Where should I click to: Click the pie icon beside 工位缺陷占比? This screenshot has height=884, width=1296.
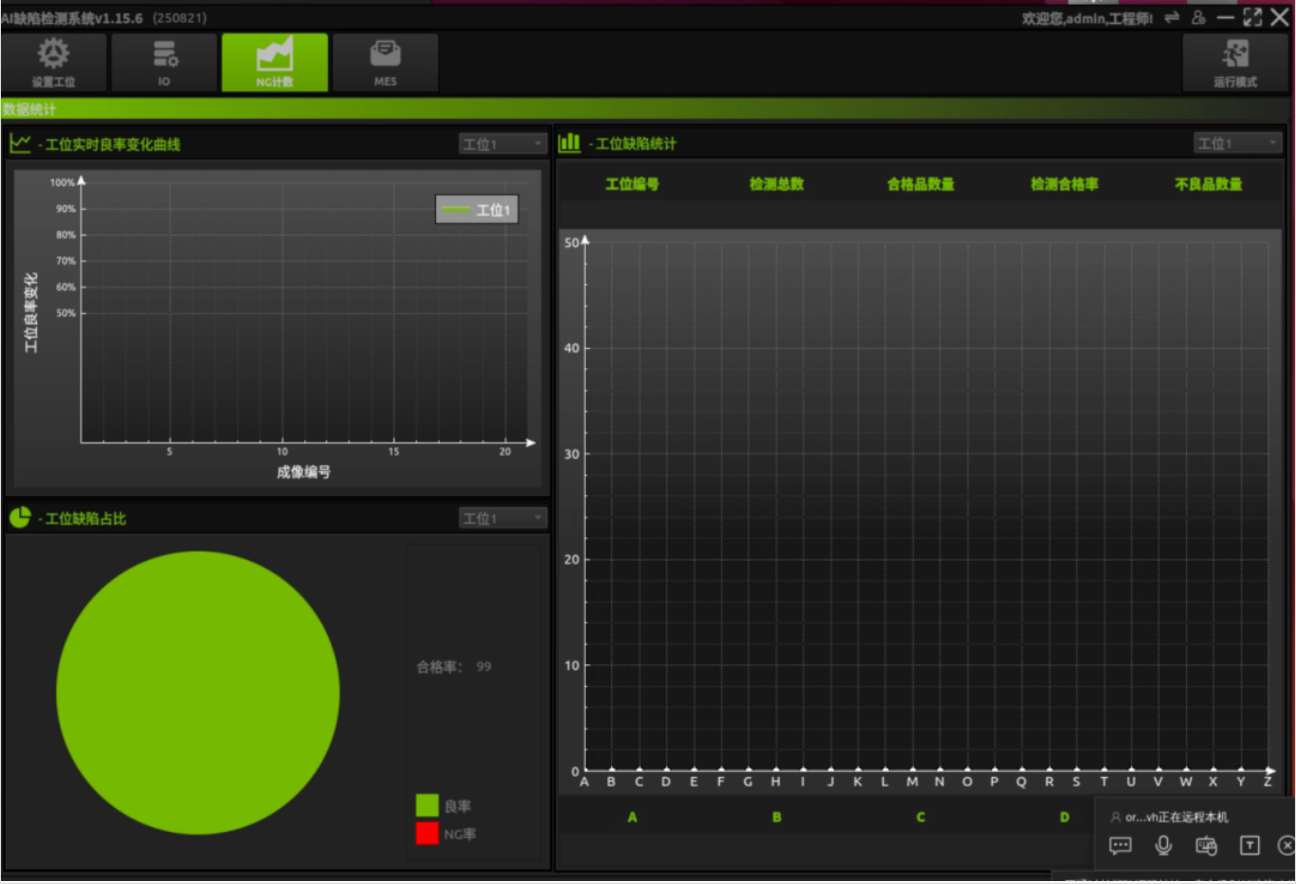(20, 517)
